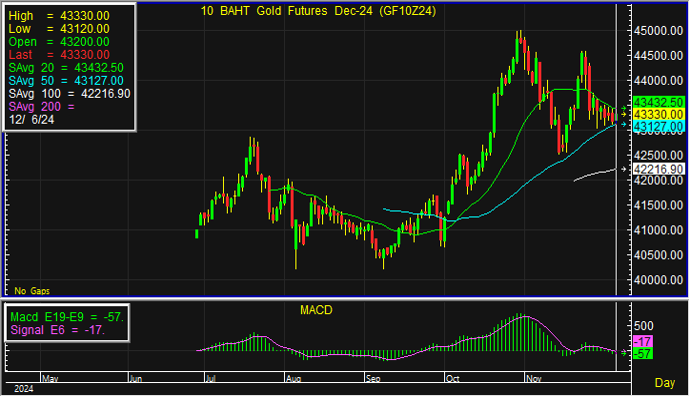Image resolution: width=690 pixels, height=397 pixels.
Task: Click the SAvg 200 legend line
Action: pyautogui.click(x=41, y=107)
